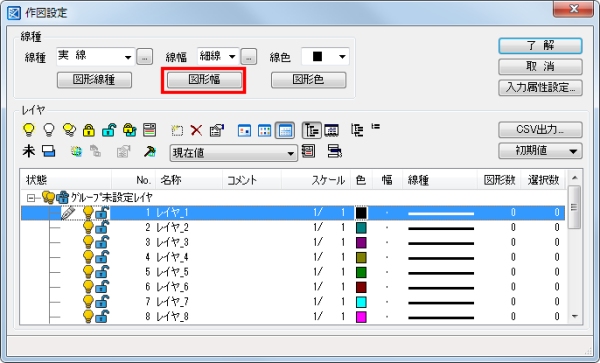Click the layer properties clipboard icon
Viewport: 600px width, 363px height.
(x=217, y=130)
